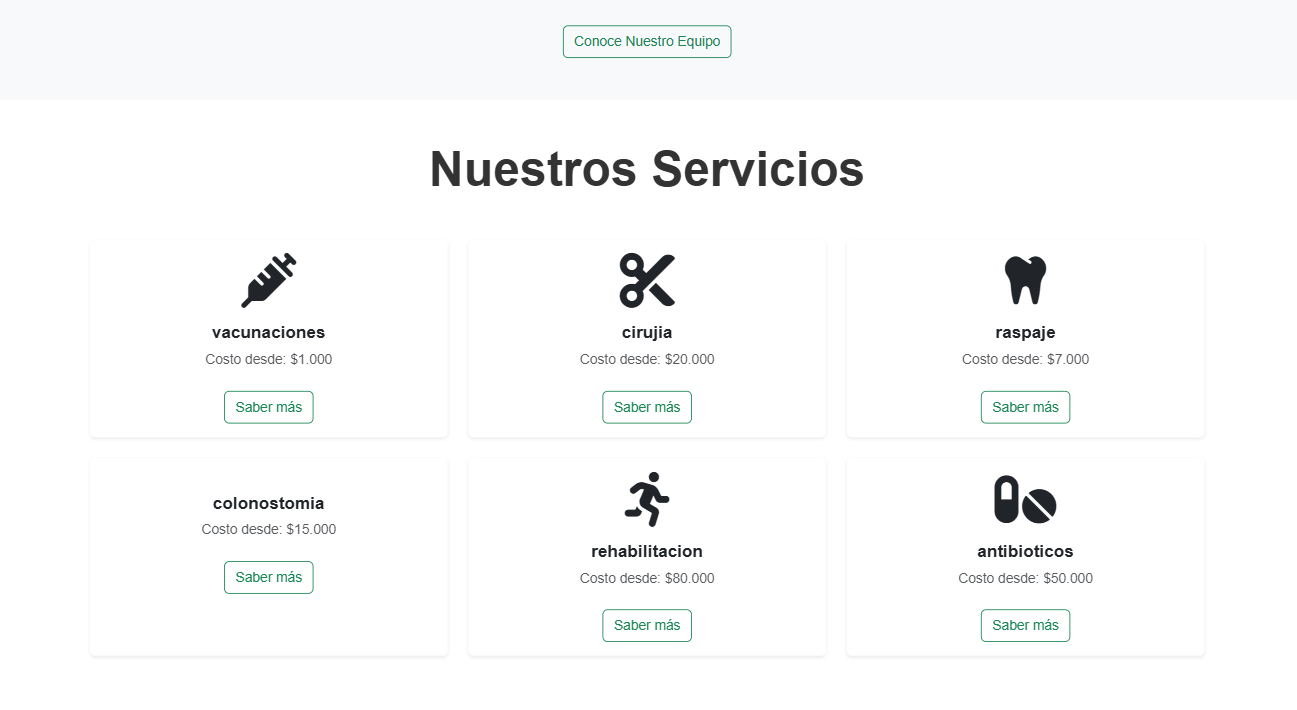Click the running person rehabilitacion icon
Screen dimensions: 1297x710
point(647,499)
